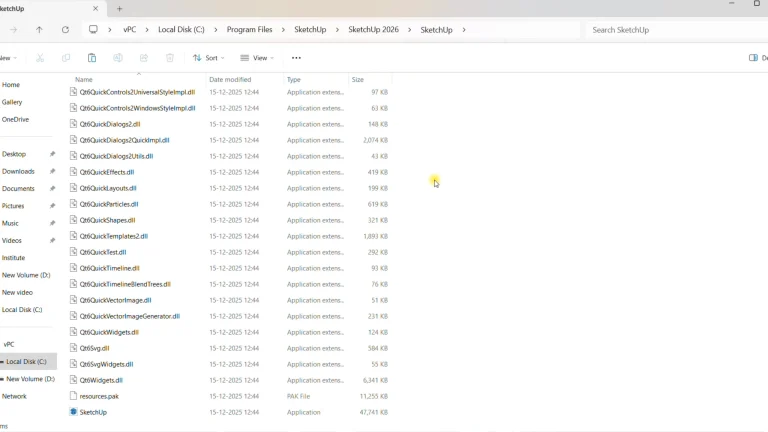Viewport: 768px width, 432px height.
Task: Select Qt6QuickTimelineBlendTrees.dll file
Action: click(125, 284)
